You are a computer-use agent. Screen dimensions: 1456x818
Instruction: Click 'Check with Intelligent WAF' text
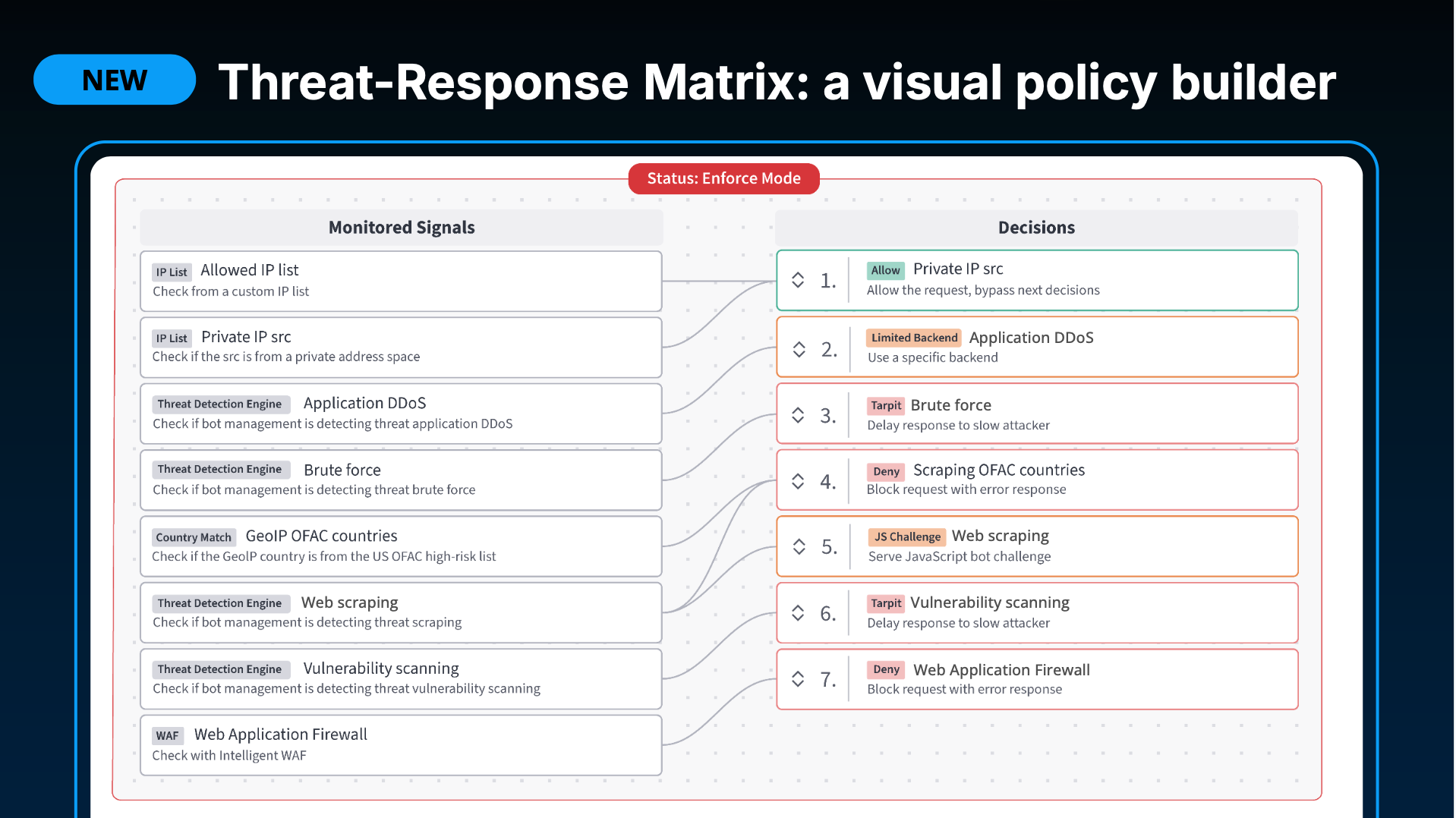[x=229, y=755]
